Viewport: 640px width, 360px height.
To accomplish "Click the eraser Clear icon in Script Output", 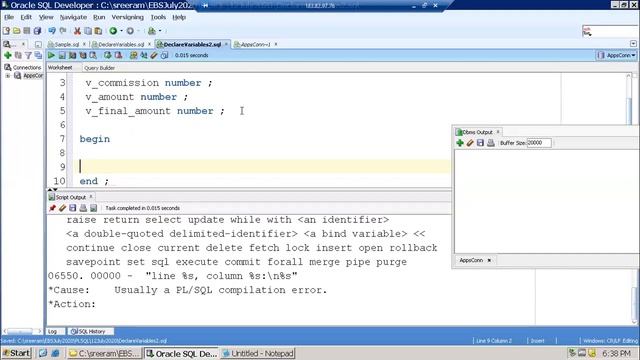I will [x=62, y=208].
